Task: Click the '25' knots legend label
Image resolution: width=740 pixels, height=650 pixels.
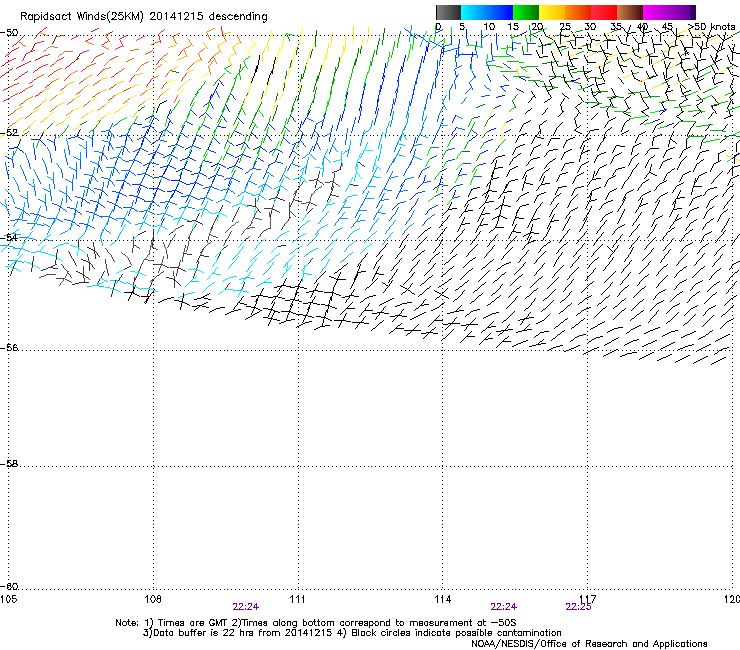Action: coord(565,27)
